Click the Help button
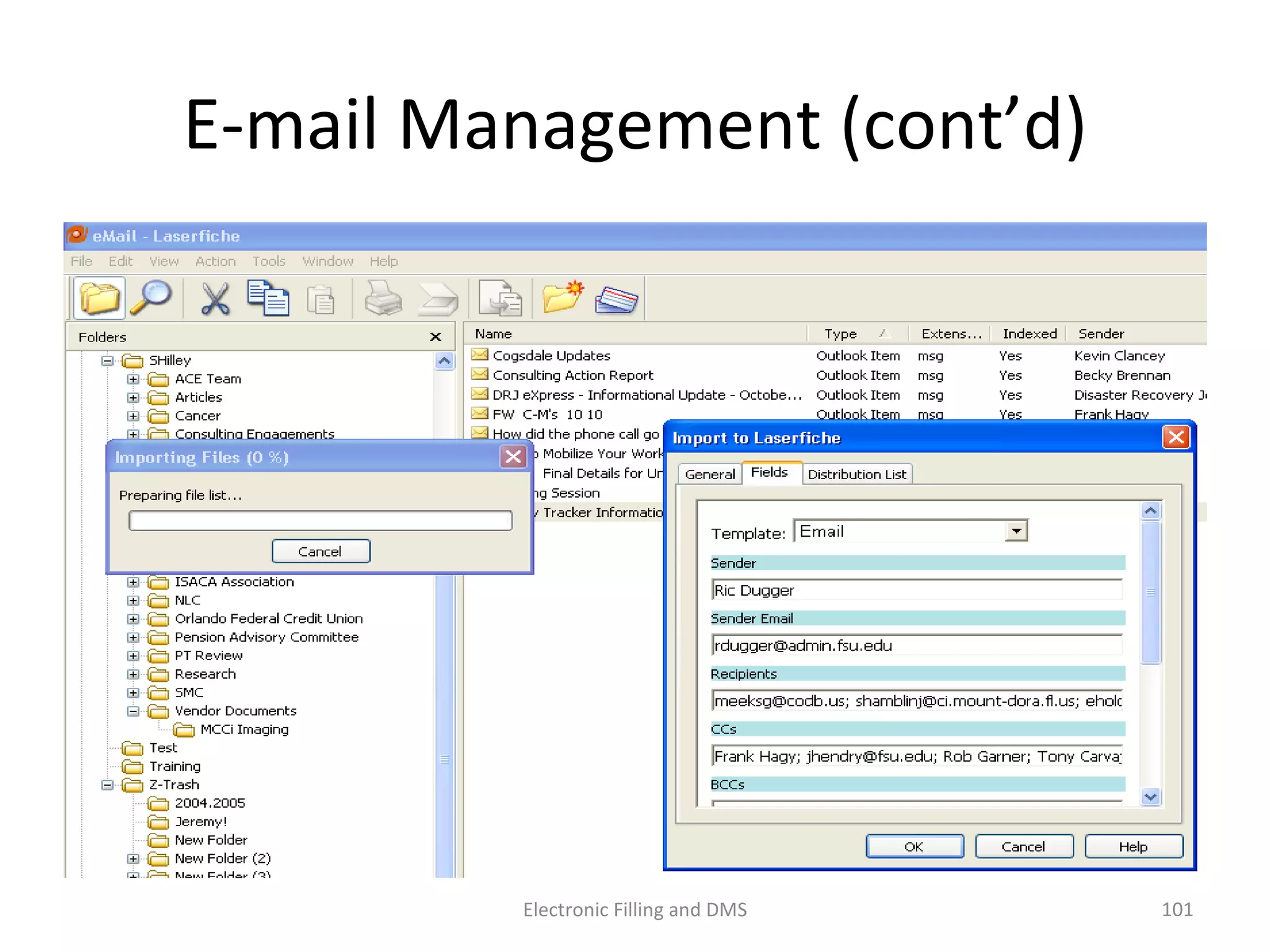This screenshot has width=1270, height=952. click(1134, 847)
